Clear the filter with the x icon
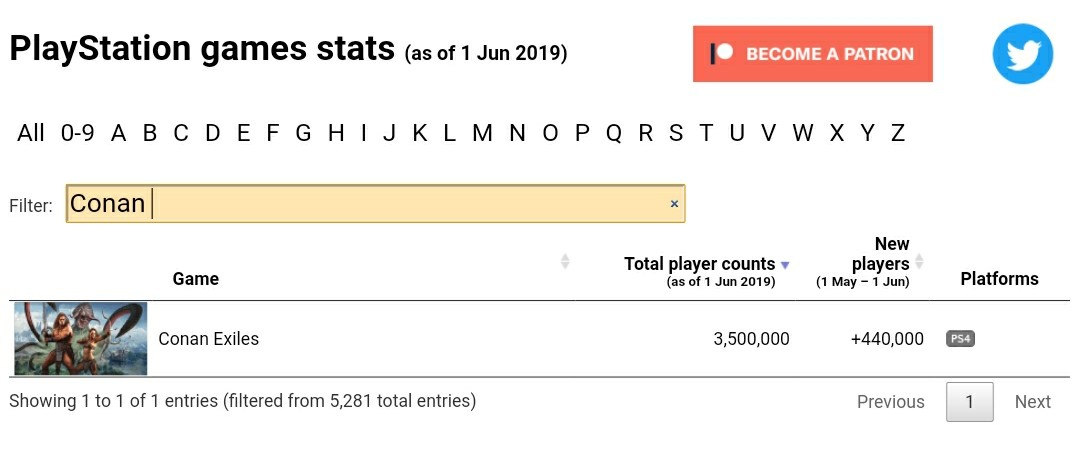This screenshot has width=1080, height=457. [x=674, y=204]
